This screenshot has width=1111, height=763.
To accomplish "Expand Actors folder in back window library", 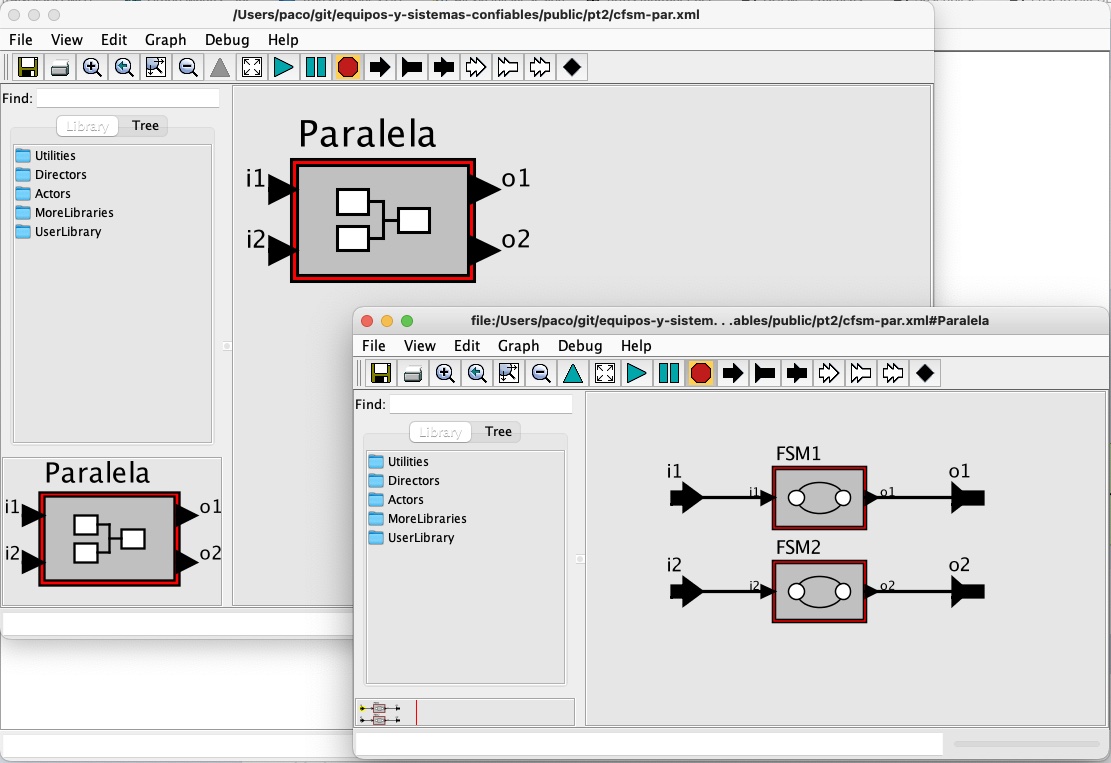I will (x=44, y=193).
